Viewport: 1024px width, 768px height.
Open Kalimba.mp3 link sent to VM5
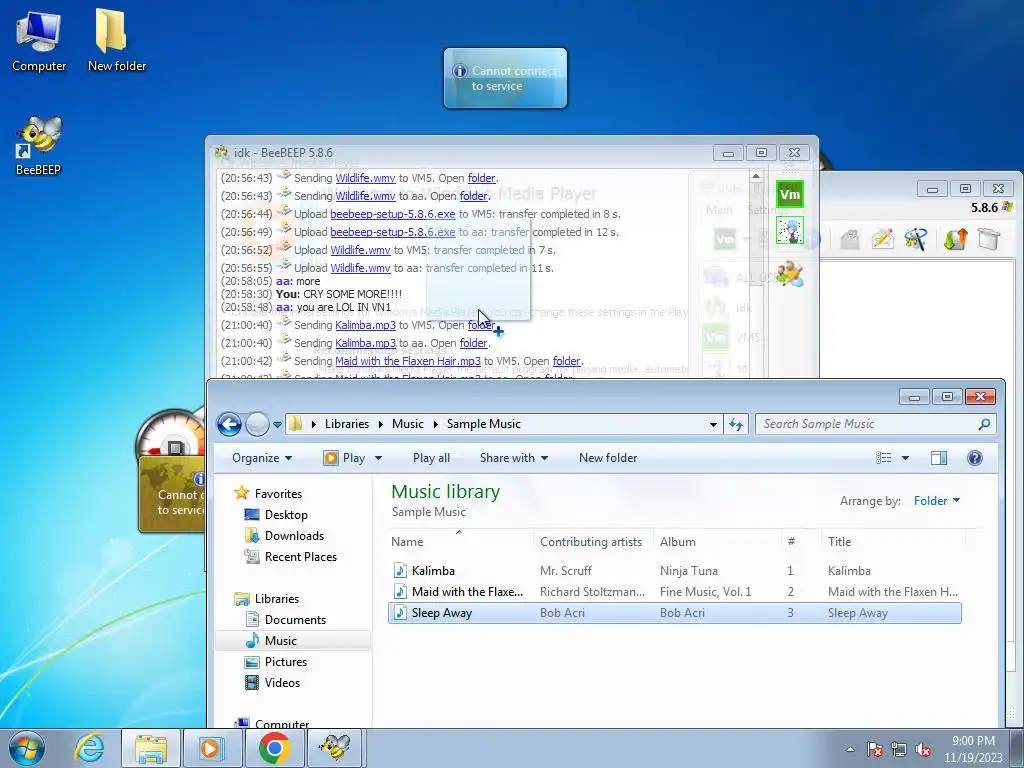[x=365, y=325]
